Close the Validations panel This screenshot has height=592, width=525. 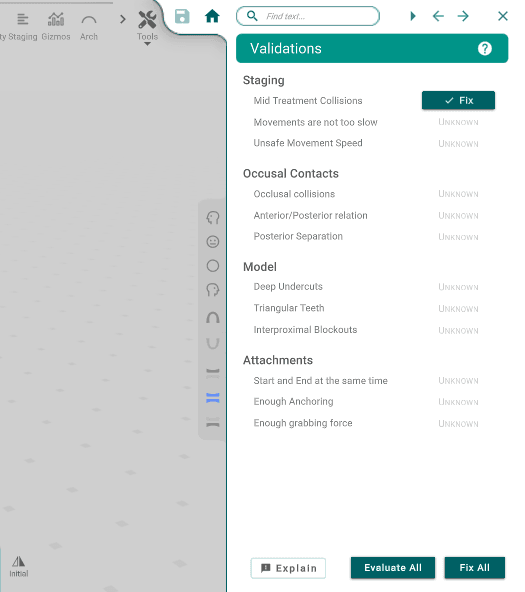click(503, 16)
